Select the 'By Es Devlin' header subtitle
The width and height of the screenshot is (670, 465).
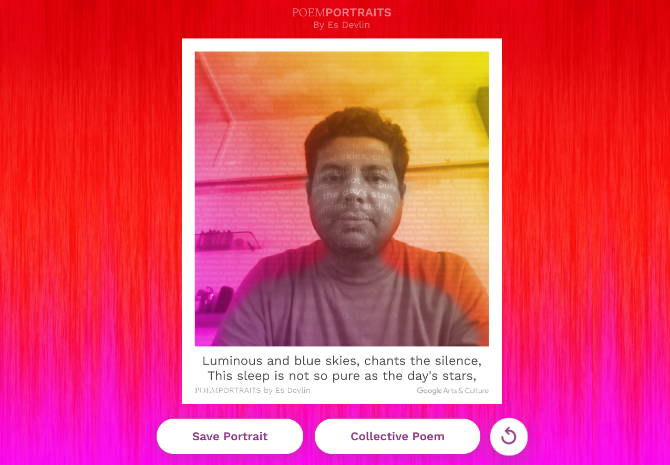tap(341, 25)
